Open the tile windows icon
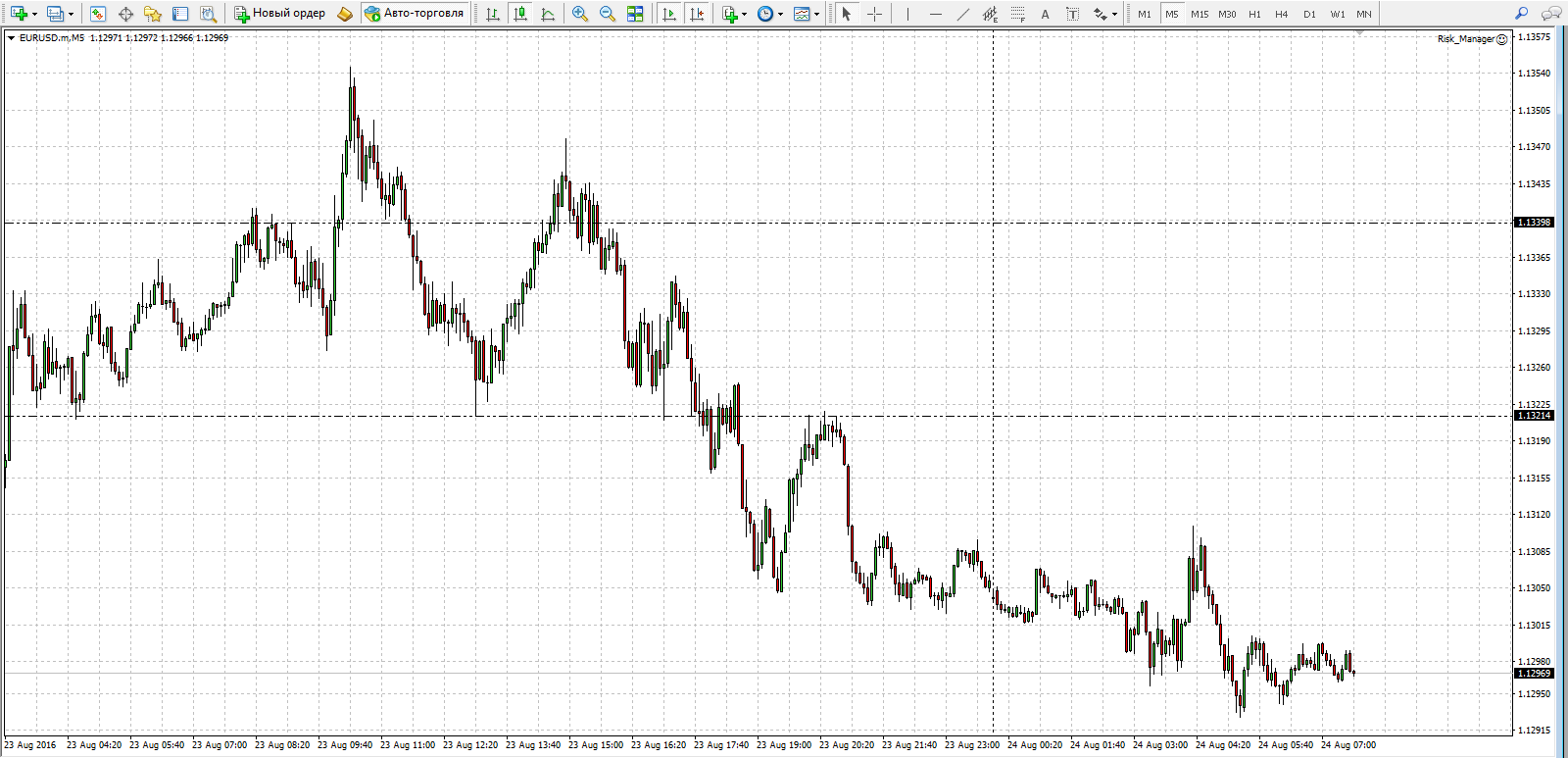The image size is (1568, 758). 635,14
